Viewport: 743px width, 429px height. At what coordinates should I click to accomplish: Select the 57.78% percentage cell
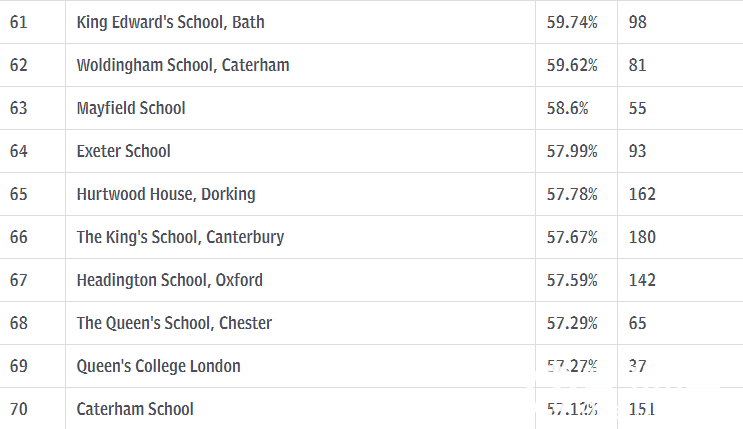pyautogui.click(x=576, y=194)
